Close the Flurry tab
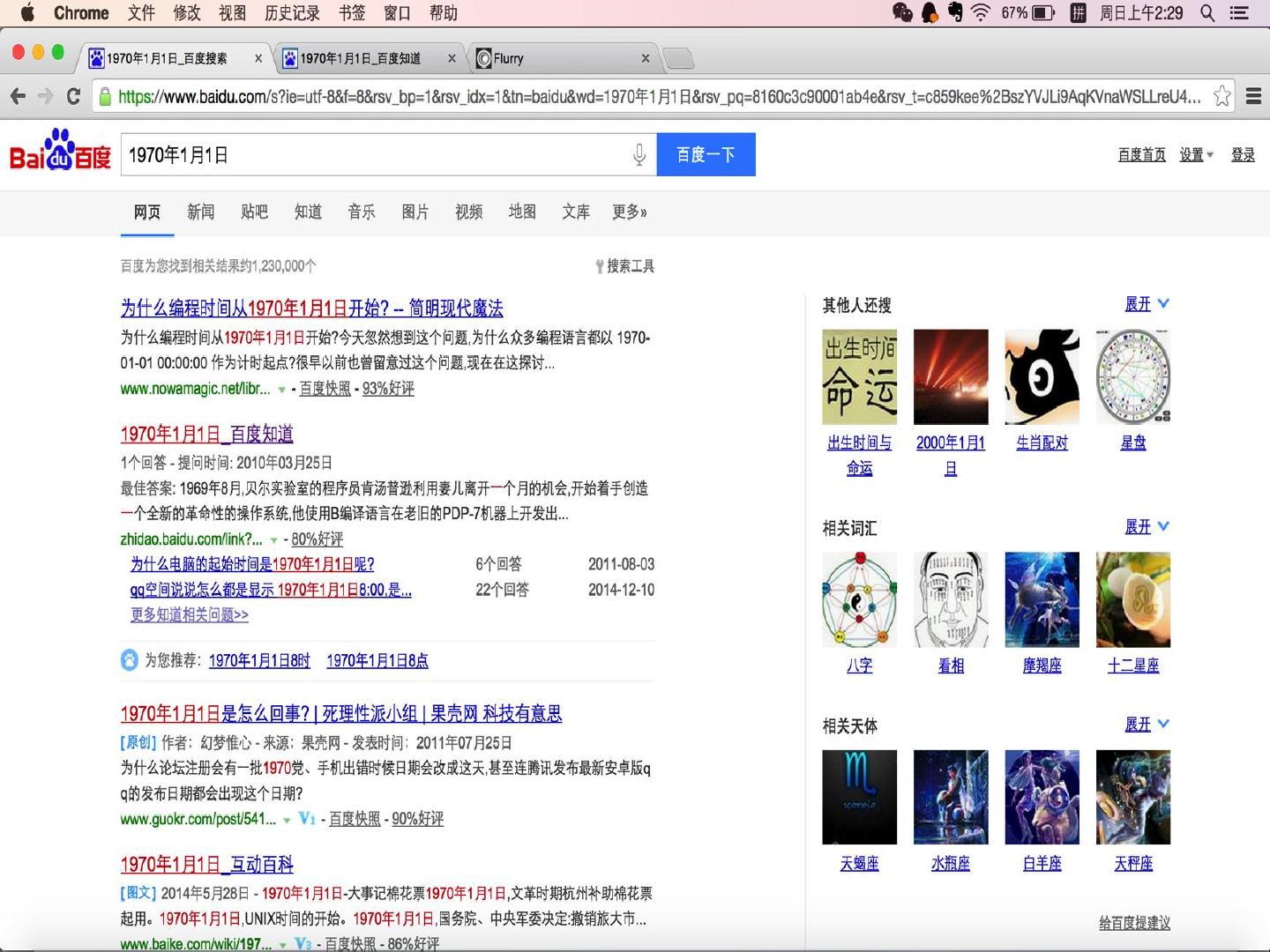Viewport: 1270px width, 952px height. [x=646, y=58]
